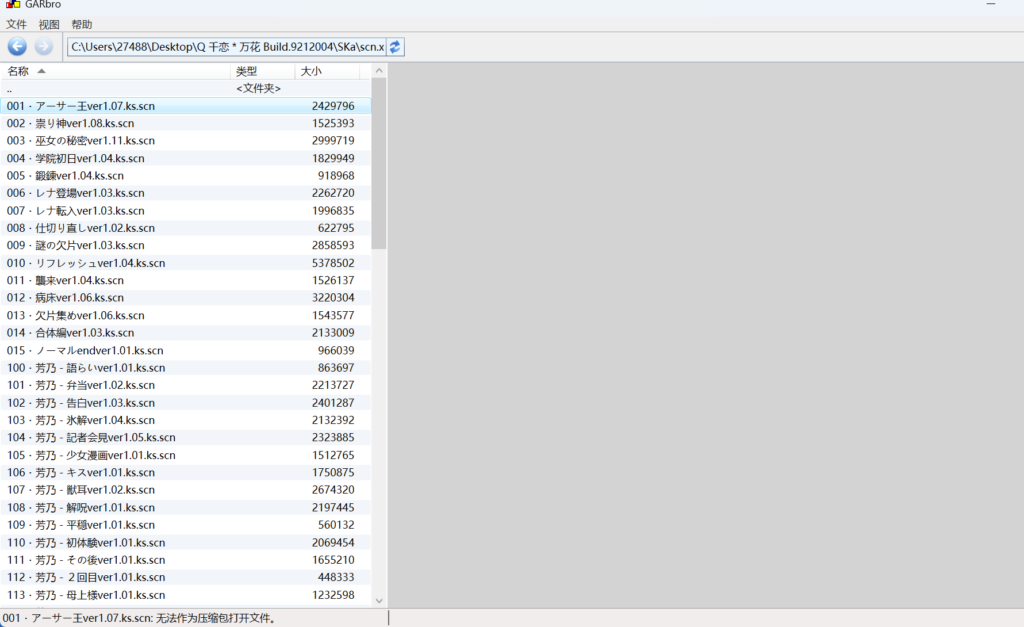Click the scroll down arrow of file list
The image size is (1024, 627).
click(x=379, y=600)
